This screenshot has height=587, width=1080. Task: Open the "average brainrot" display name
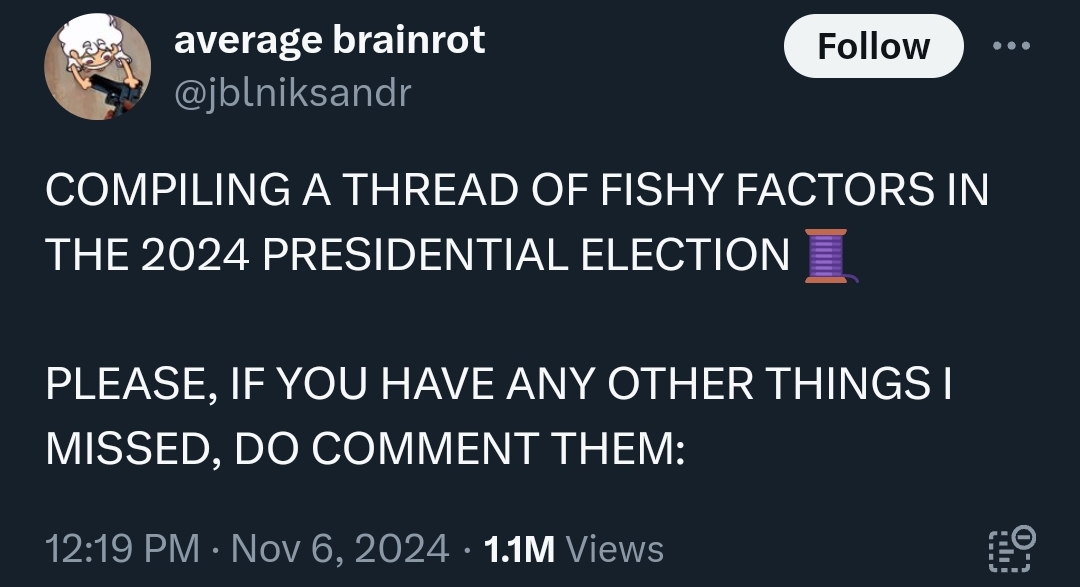[x=329, y=40]
